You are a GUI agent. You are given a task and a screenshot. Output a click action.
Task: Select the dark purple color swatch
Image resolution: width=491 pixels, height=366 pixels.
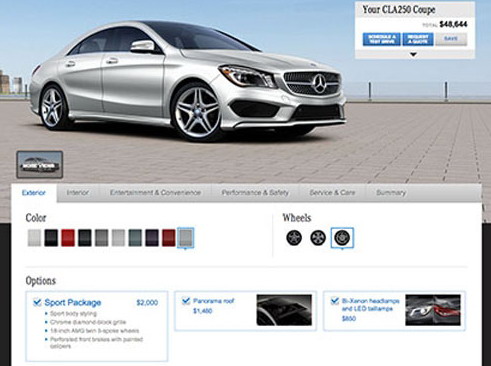coord(152,238)
